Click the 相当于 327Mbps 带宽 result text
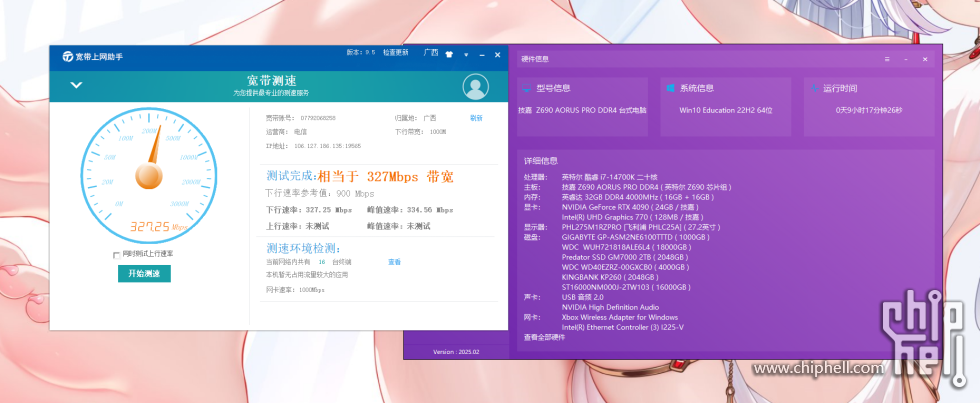 [386, 176]
